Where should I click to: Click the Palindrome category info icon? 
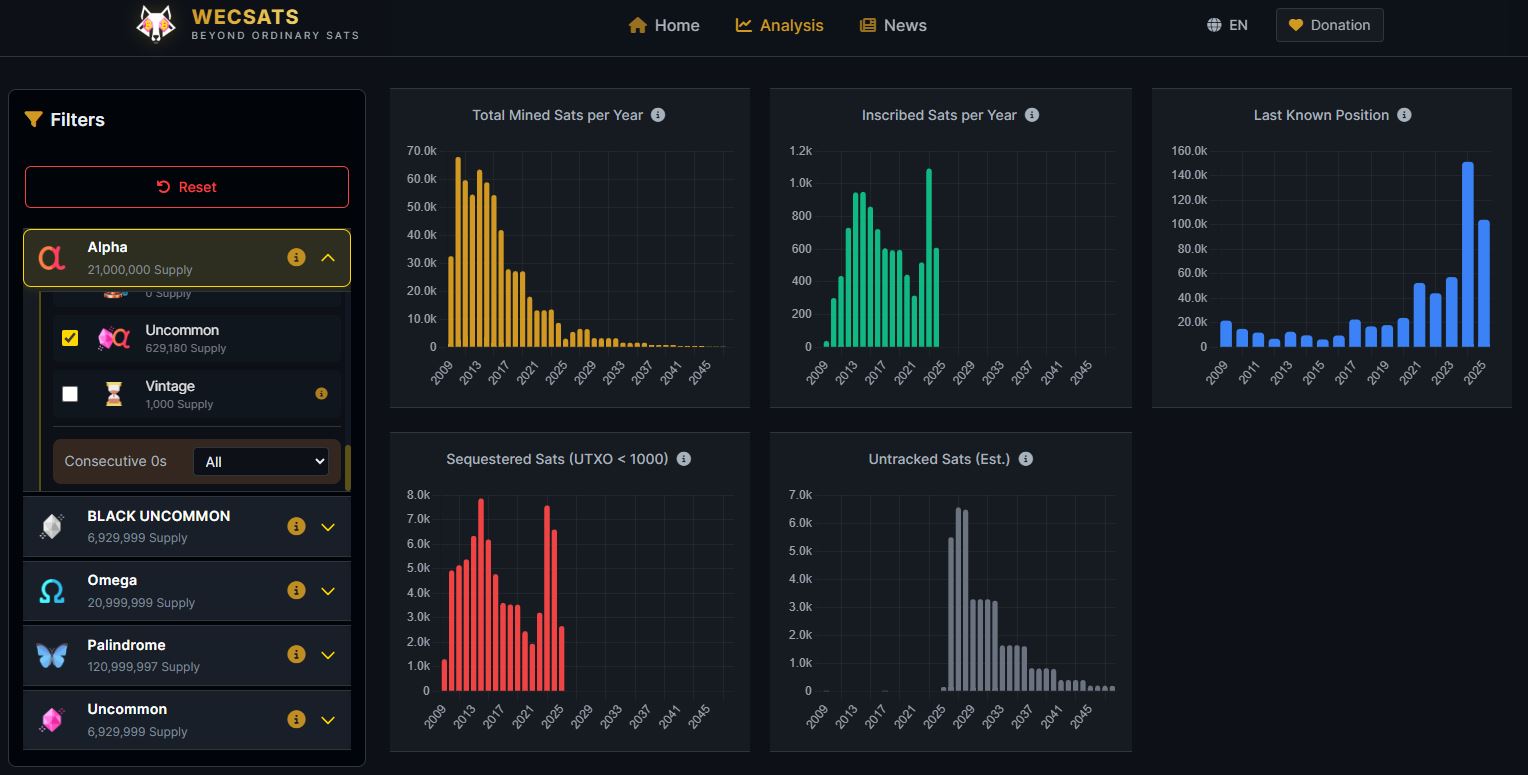[x=296, y=655]
